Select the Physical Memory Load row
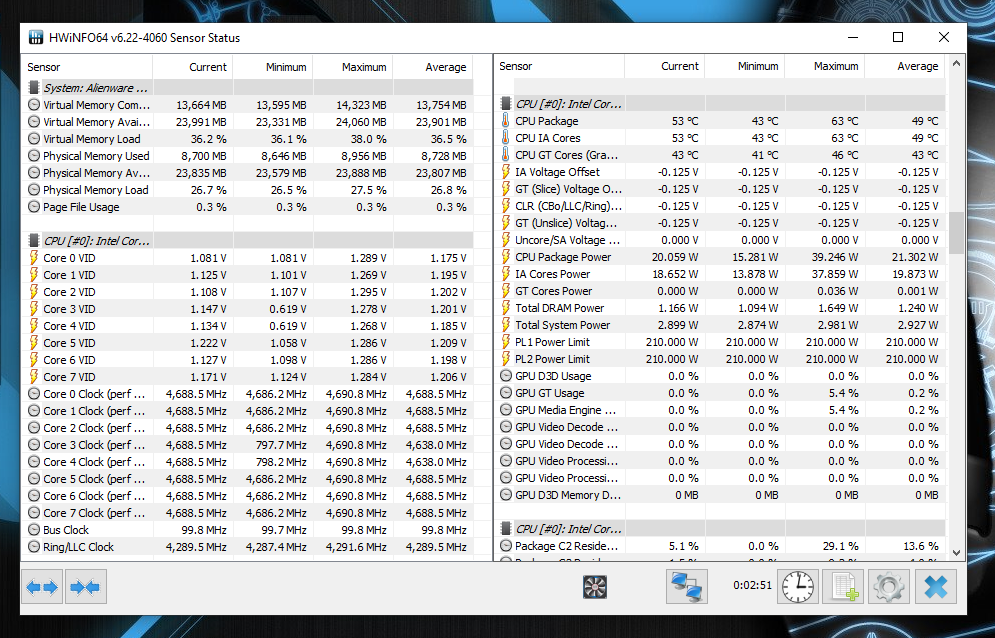 pyautogui.click(x=247, y=189)
